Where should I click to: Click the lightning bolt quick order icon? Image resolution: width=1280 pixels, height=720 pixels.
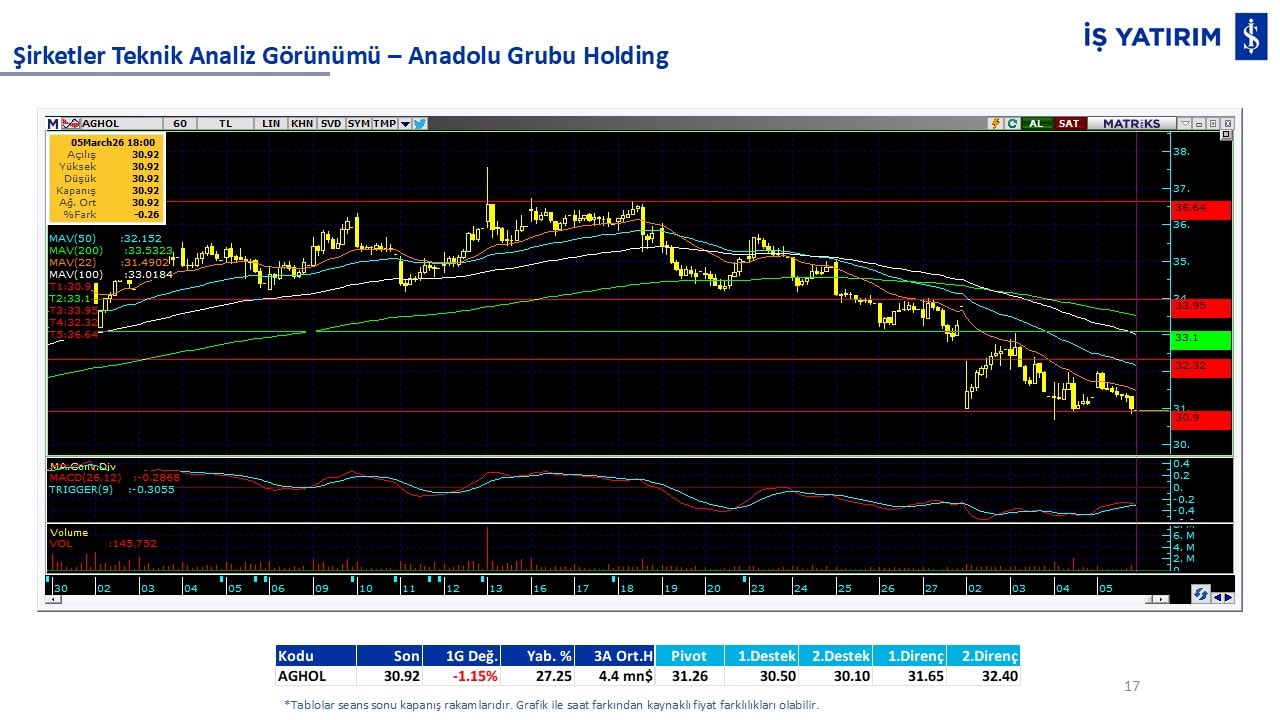pos(995,124)
